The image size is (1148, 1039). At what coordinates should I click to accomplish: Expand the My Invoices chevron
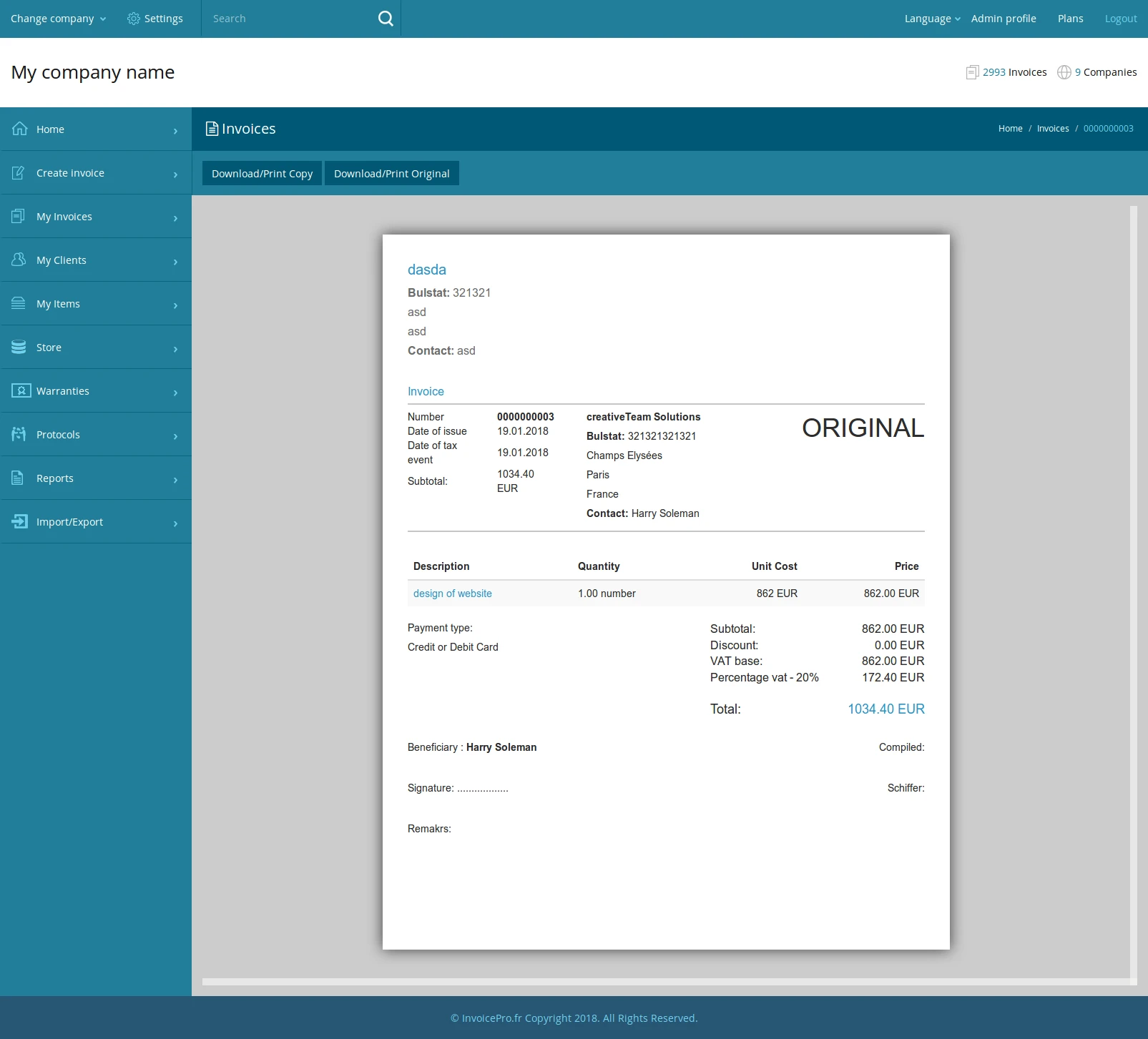[175, 218]
